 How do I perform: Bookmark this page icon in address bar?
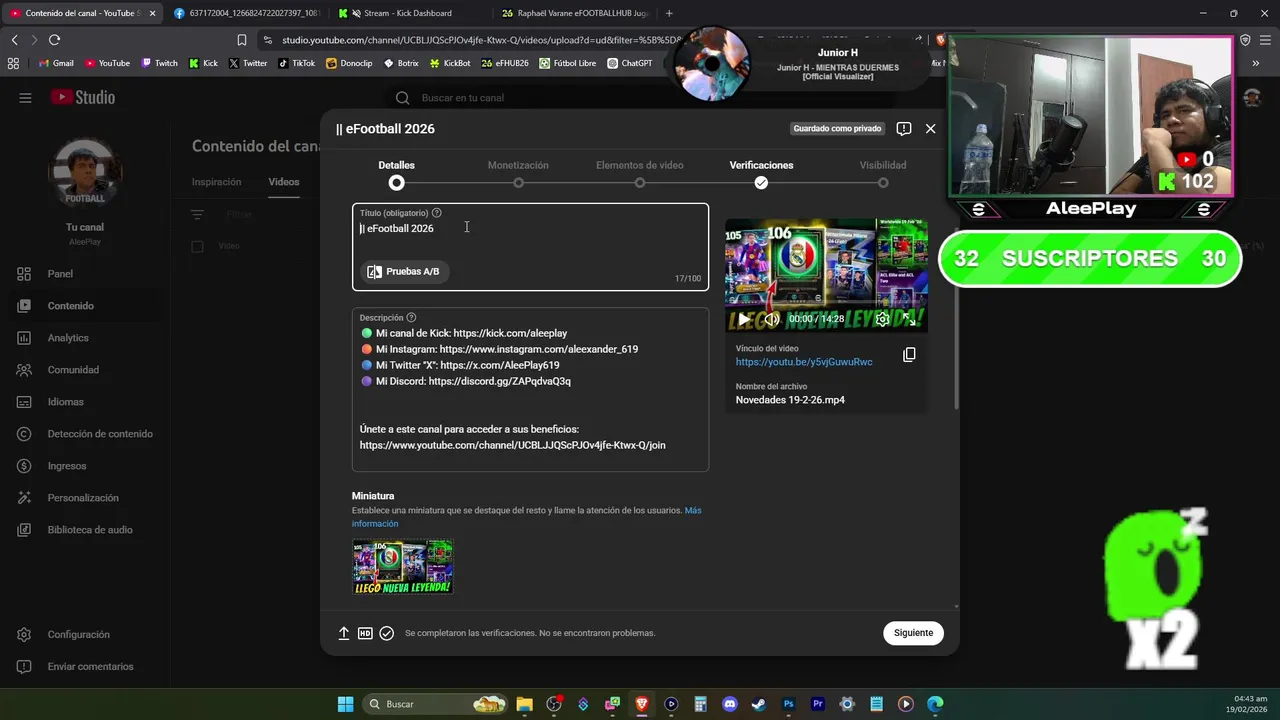click(241, 40)
